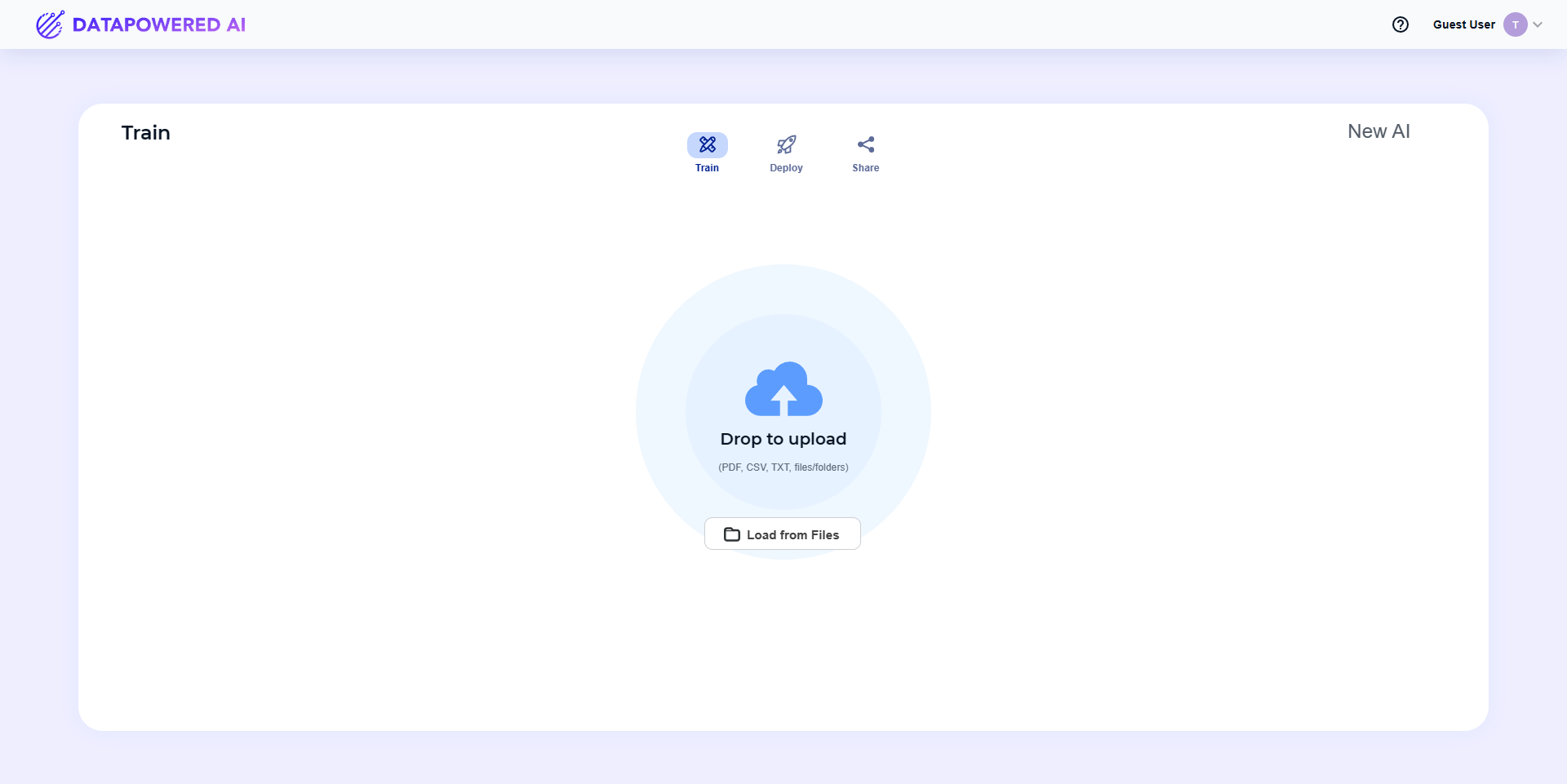The width and height of the screenshot is (1567, 784).
Task: Click the folder icon inside Load from Files
Action: point(732,534)
